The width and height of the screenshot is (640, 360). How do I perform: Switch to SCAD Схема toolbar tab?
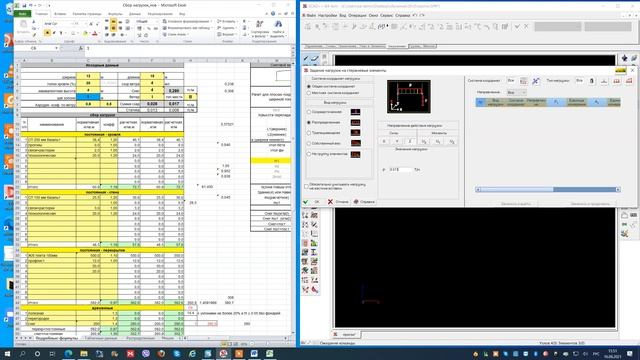tap(331, 46)
